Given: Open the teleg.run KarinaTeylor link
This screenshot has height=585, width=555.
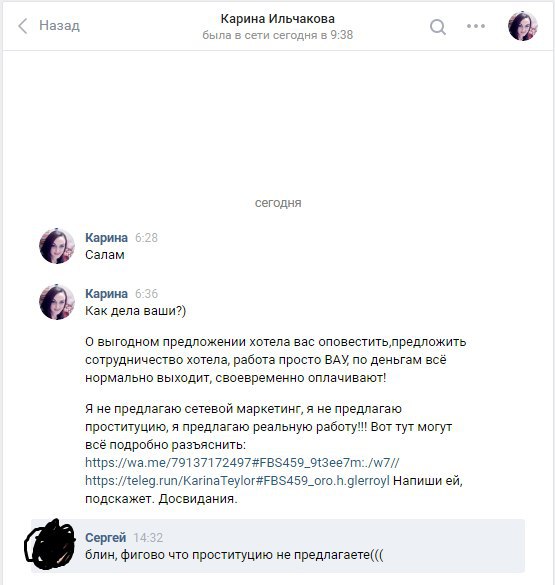Looking at the screenshot, I should pos(237,481).
